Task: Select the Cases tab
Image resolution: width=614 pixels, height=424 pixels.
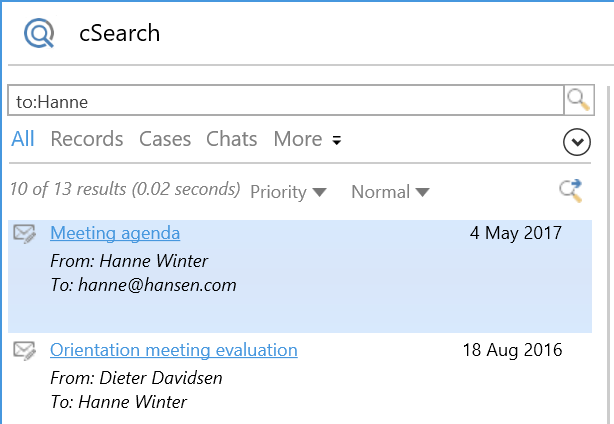Action: point(165,140)
